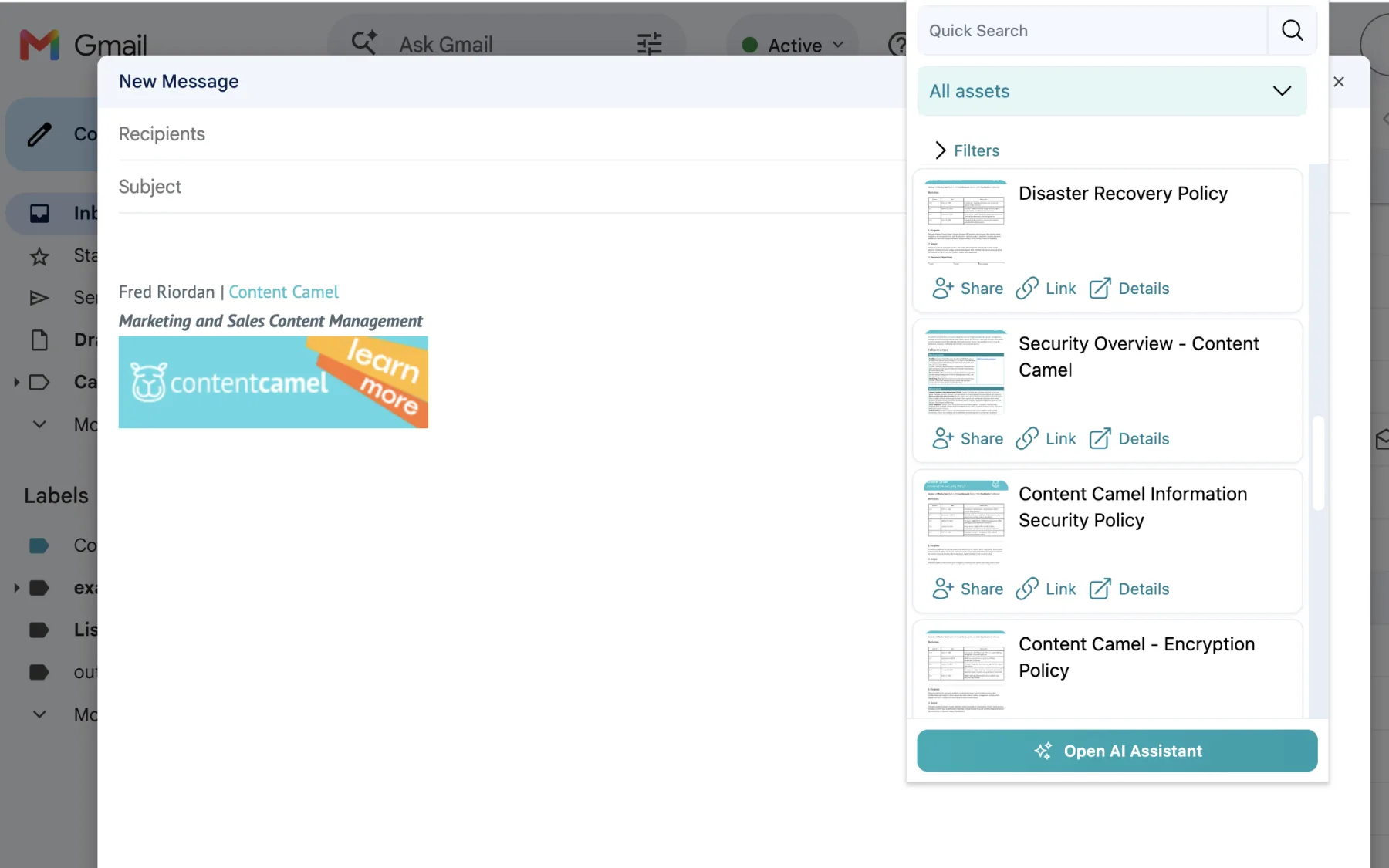
Task: Open Disaster Recovery Policy thumbnail
Action: (x=965, y=223)
